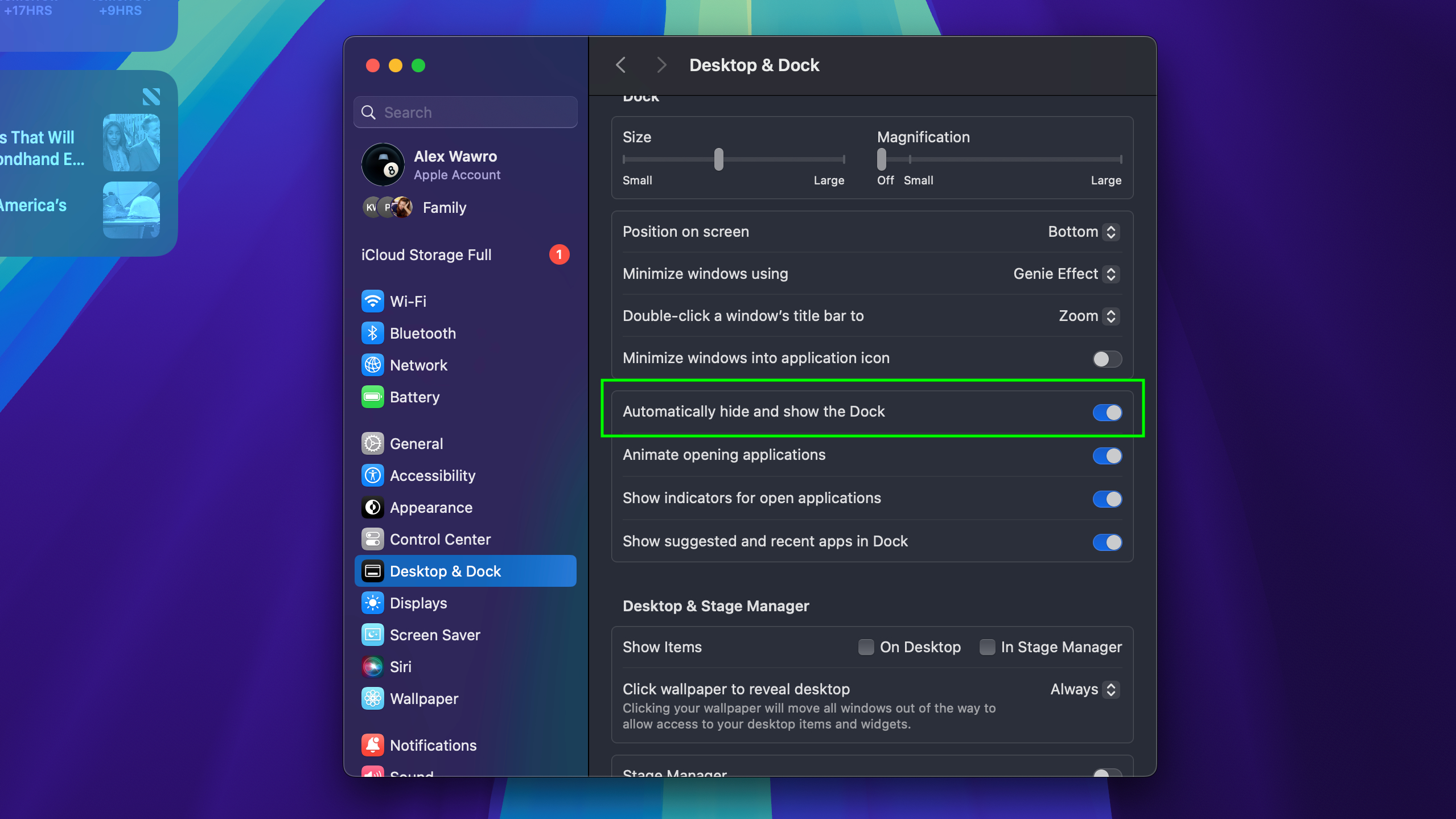The width and height of the screenshot is (1456, 819).
Task: Click the search magnifying glass icon
Action: 369,113
